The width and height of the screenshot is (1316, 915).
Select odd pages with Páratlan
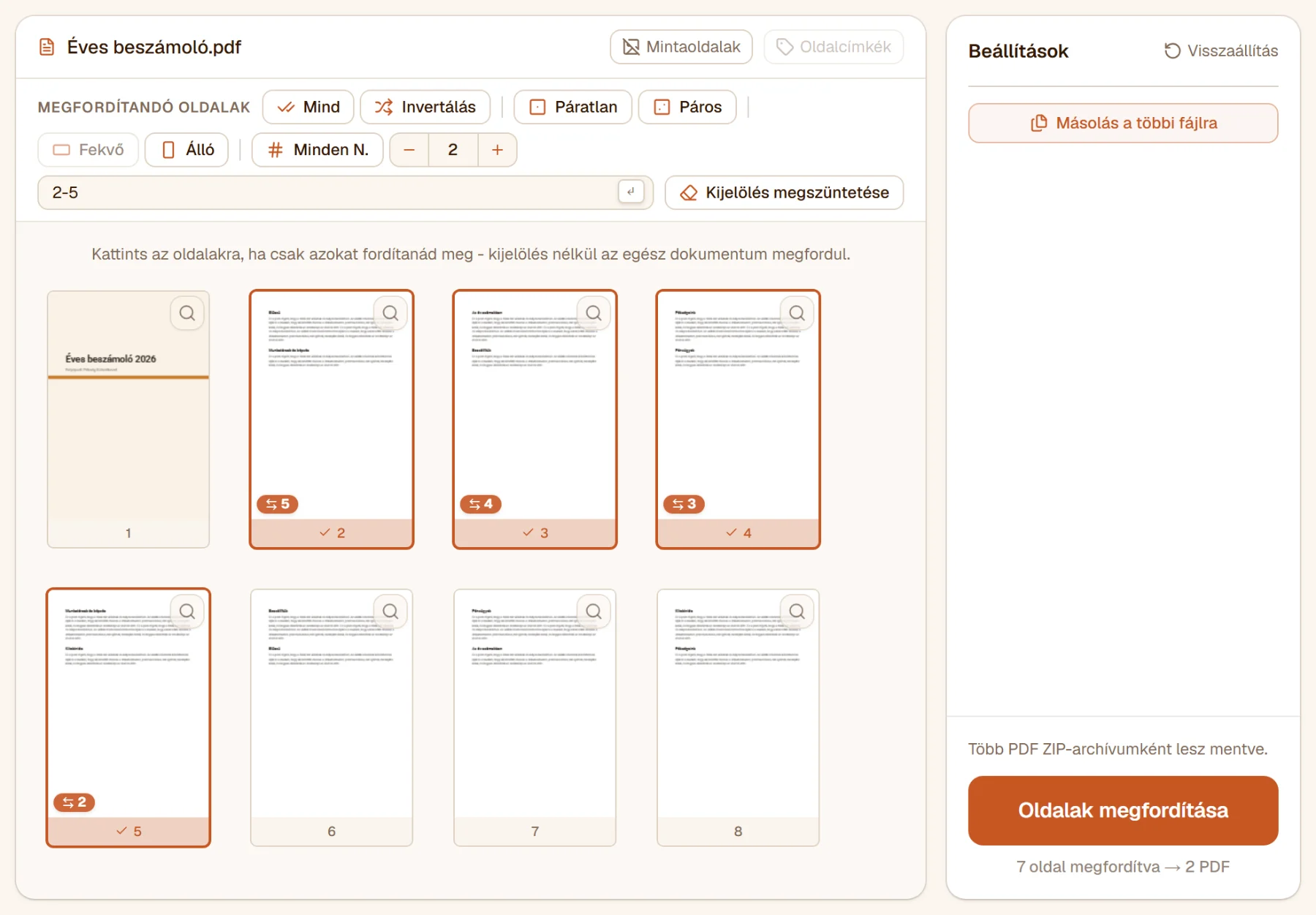(x=573, y=107)
